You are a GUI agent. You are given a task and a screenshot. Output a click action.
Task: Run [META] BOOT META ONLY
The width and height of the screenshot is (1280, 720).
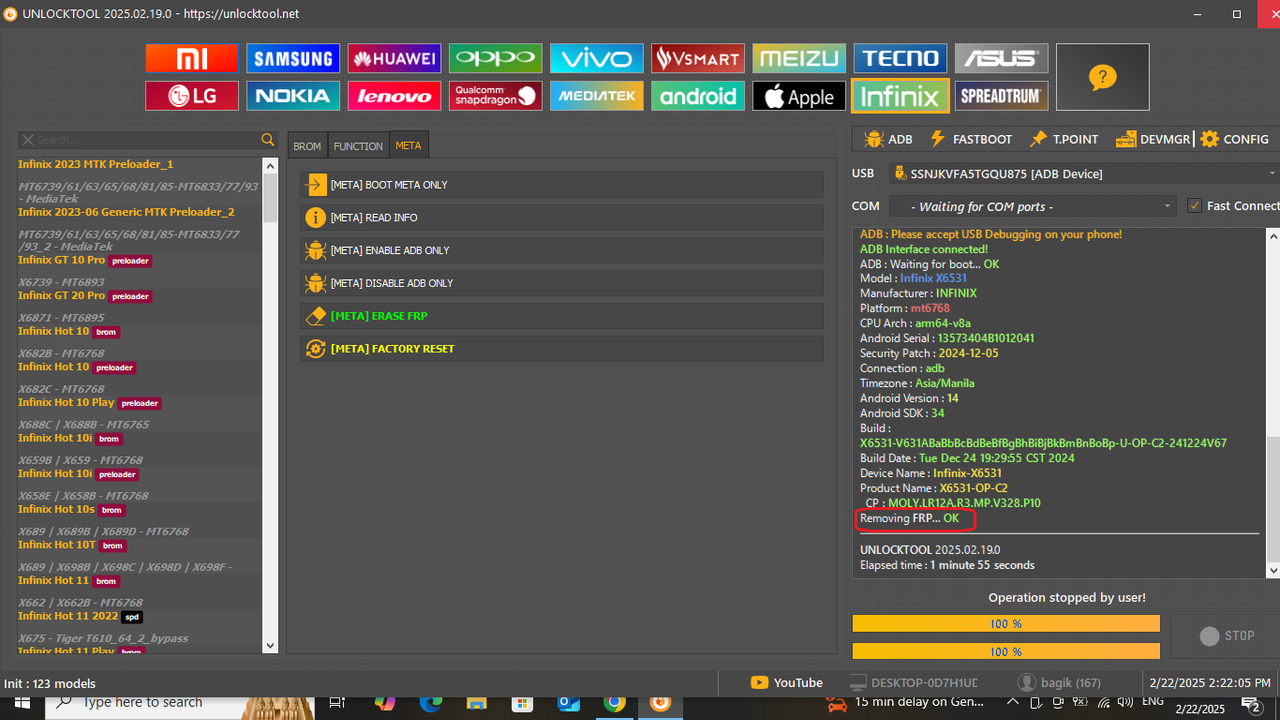tap(562, 185)
